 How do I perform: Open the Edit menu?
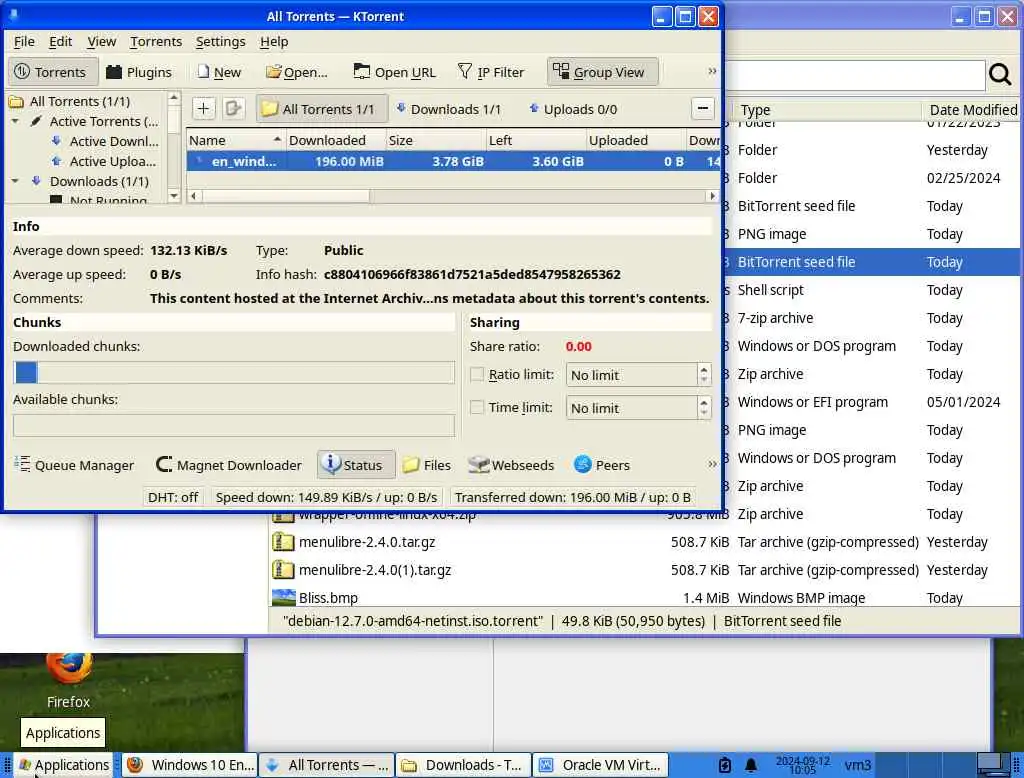point(60,42)
